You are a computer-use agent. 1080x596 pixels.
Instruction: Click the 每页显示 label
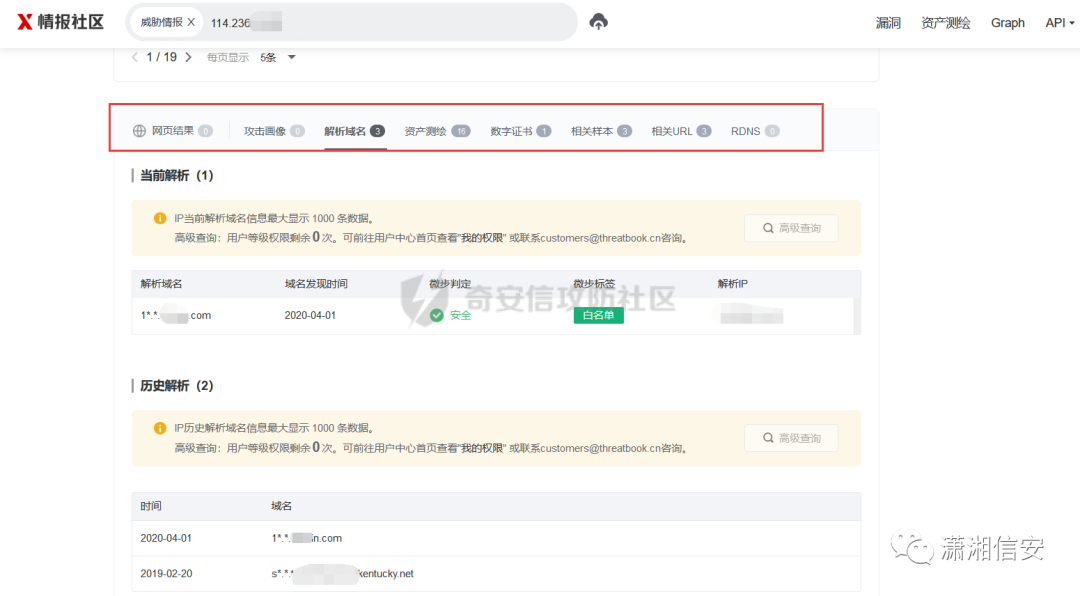point(227,57)
